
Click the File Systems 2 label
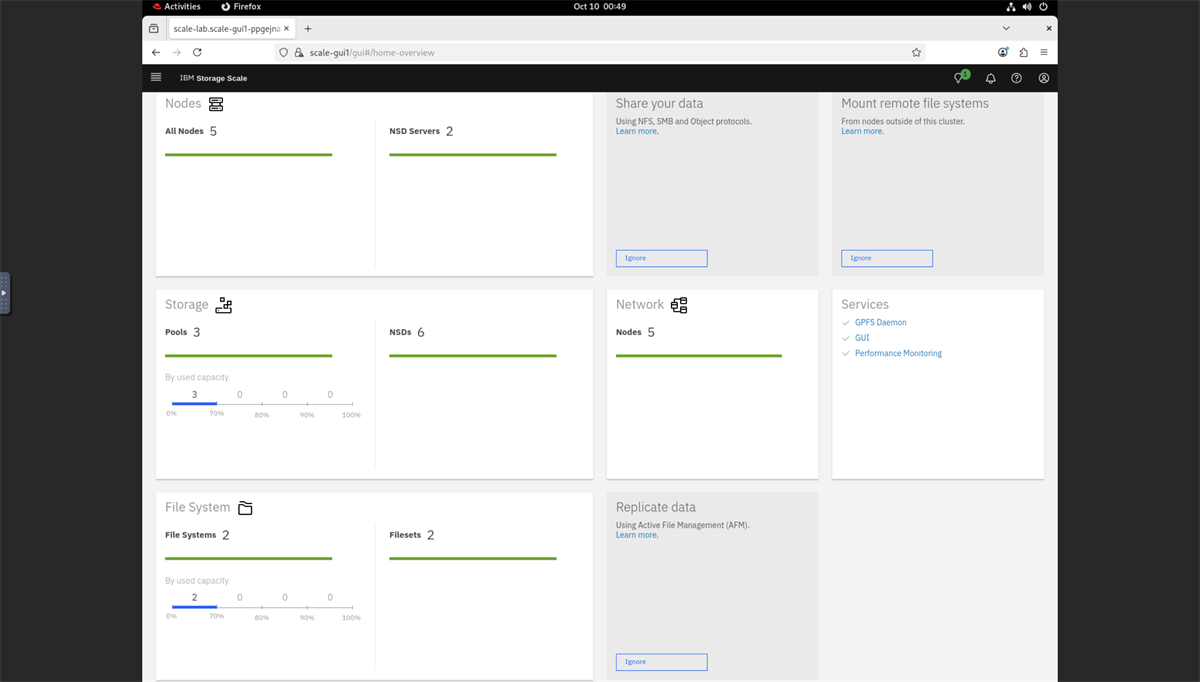[x=197, y=535]
